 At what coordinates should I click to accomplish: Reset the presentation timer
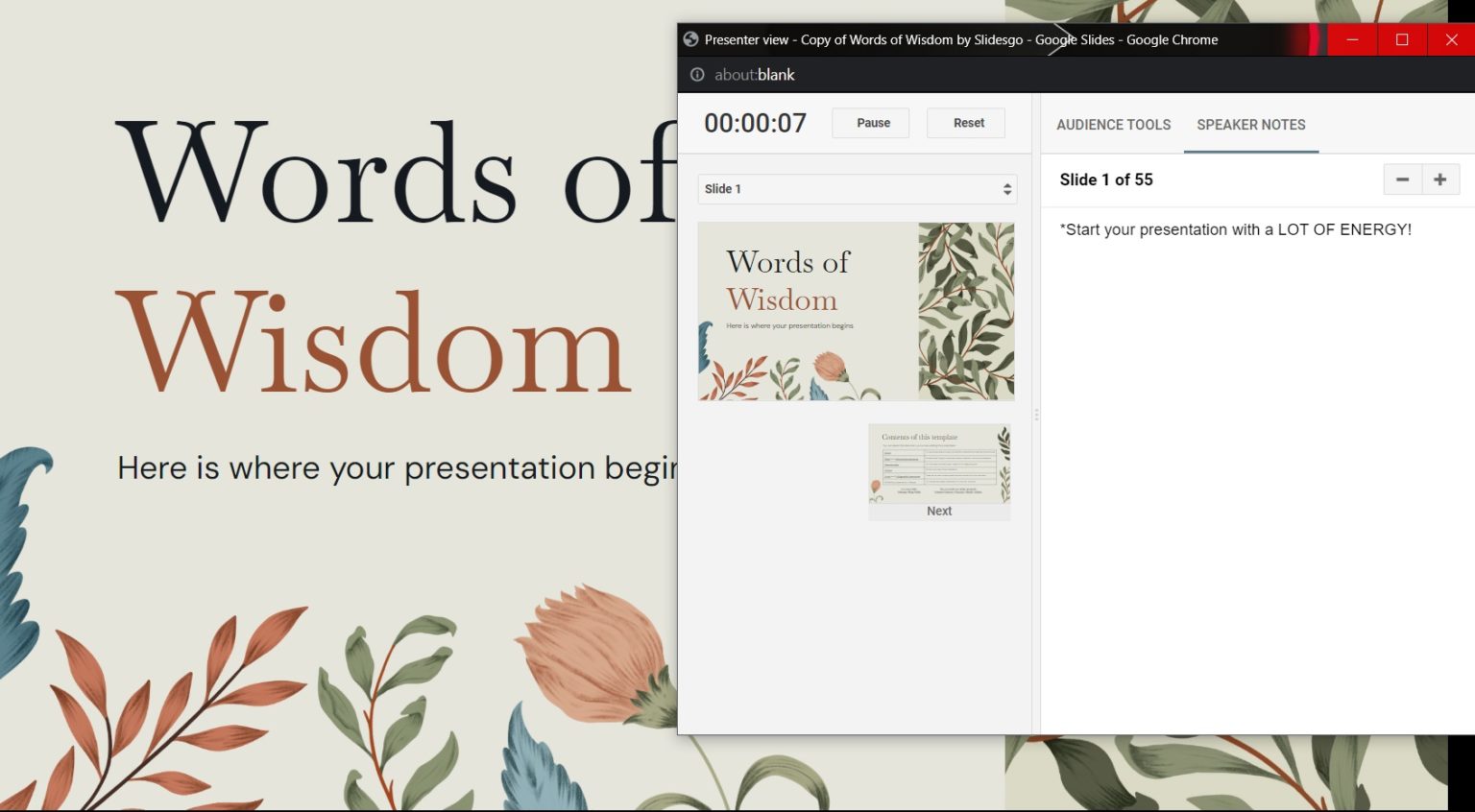(966, 123)
